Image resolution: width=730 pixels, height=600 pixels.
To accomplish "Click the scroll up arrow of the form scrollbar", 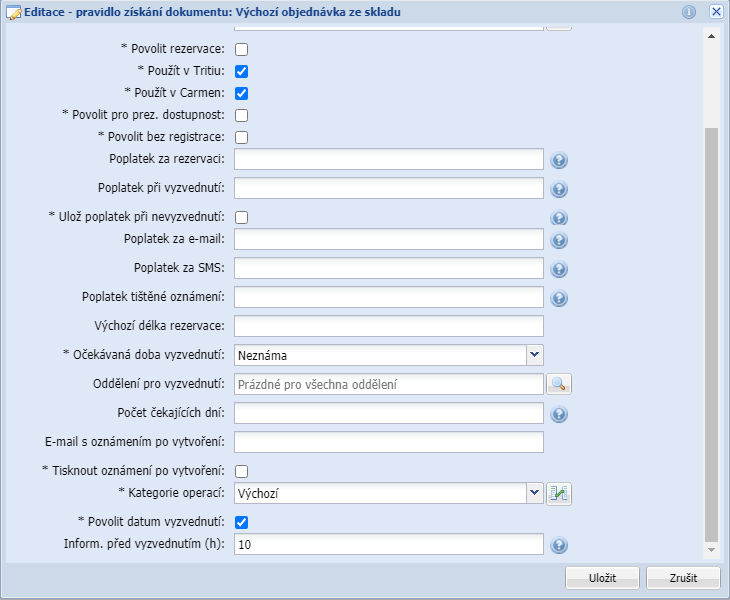I will coord(712,36).
